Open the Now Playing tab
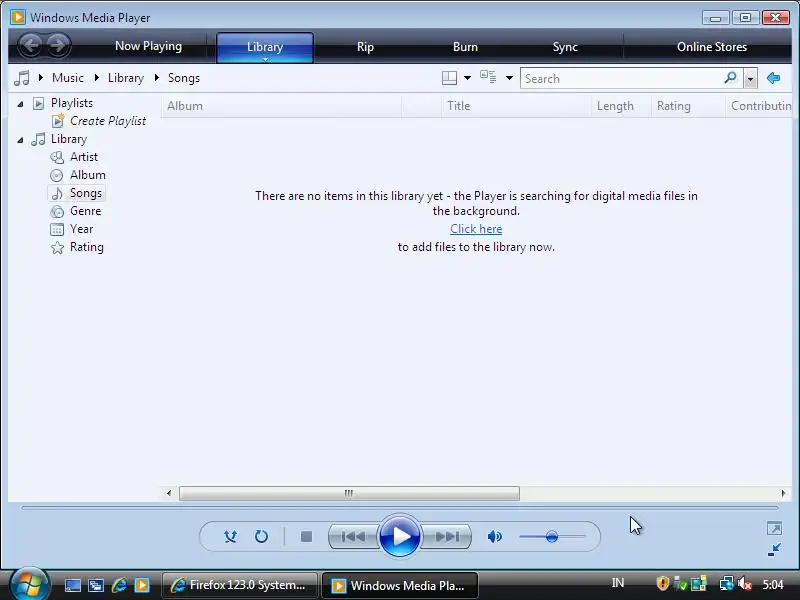This screenshot has height=600, width=800. 148,46
